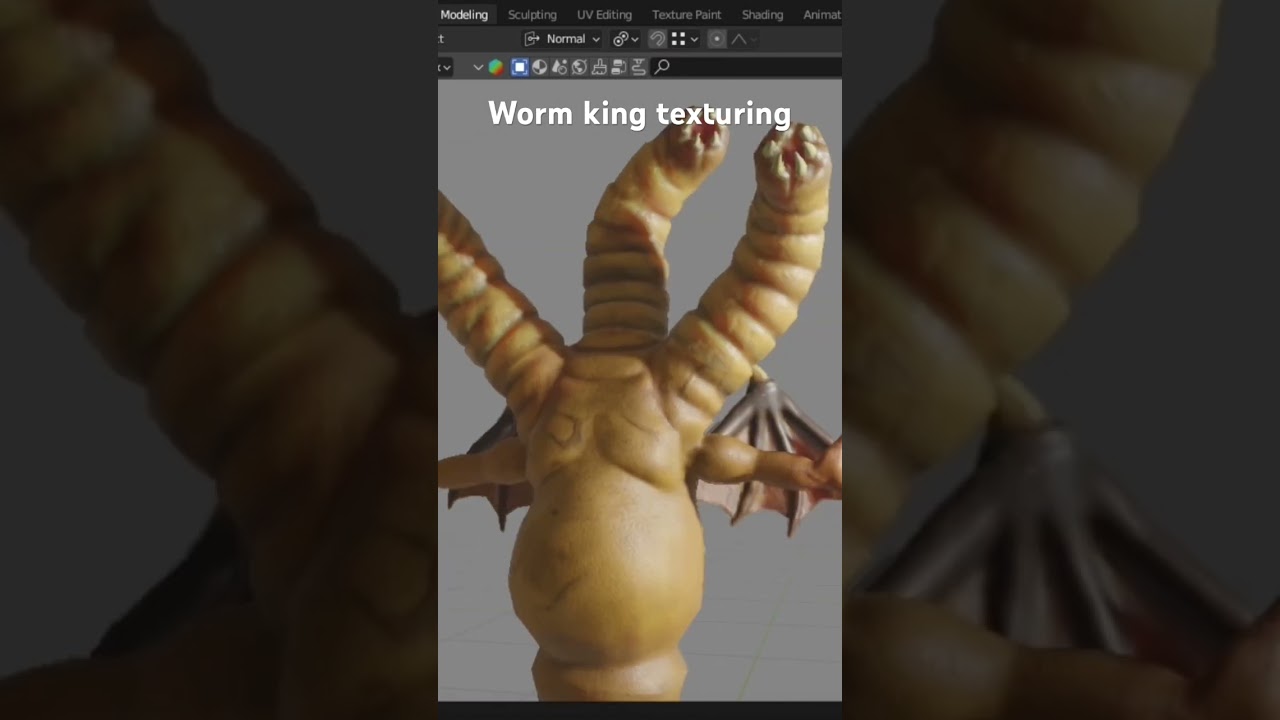1280x720 pixels.
Task: Select the World globe filter icon
Action: coord(579,67)
